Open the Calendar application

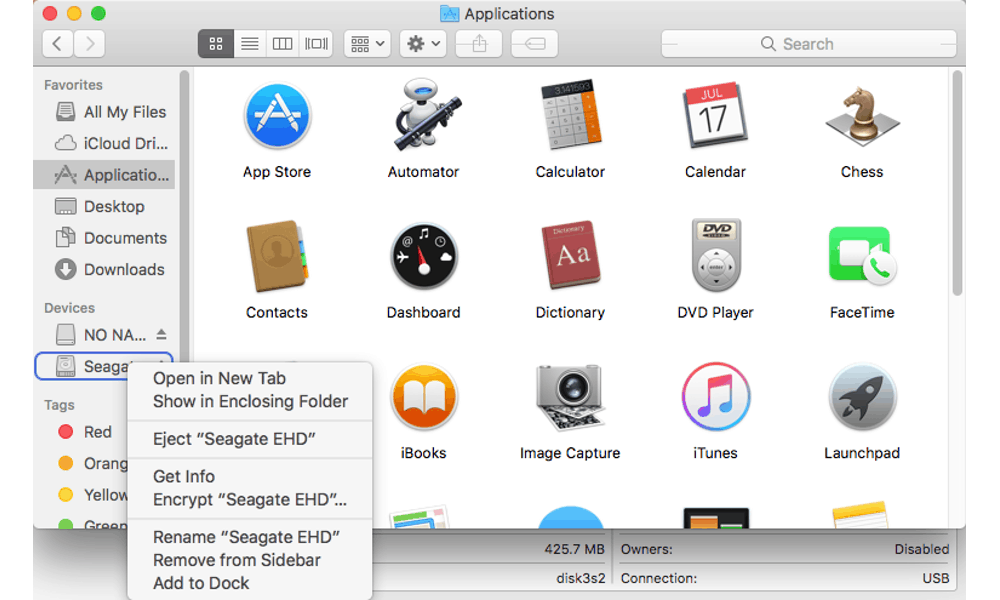[715, 115]
